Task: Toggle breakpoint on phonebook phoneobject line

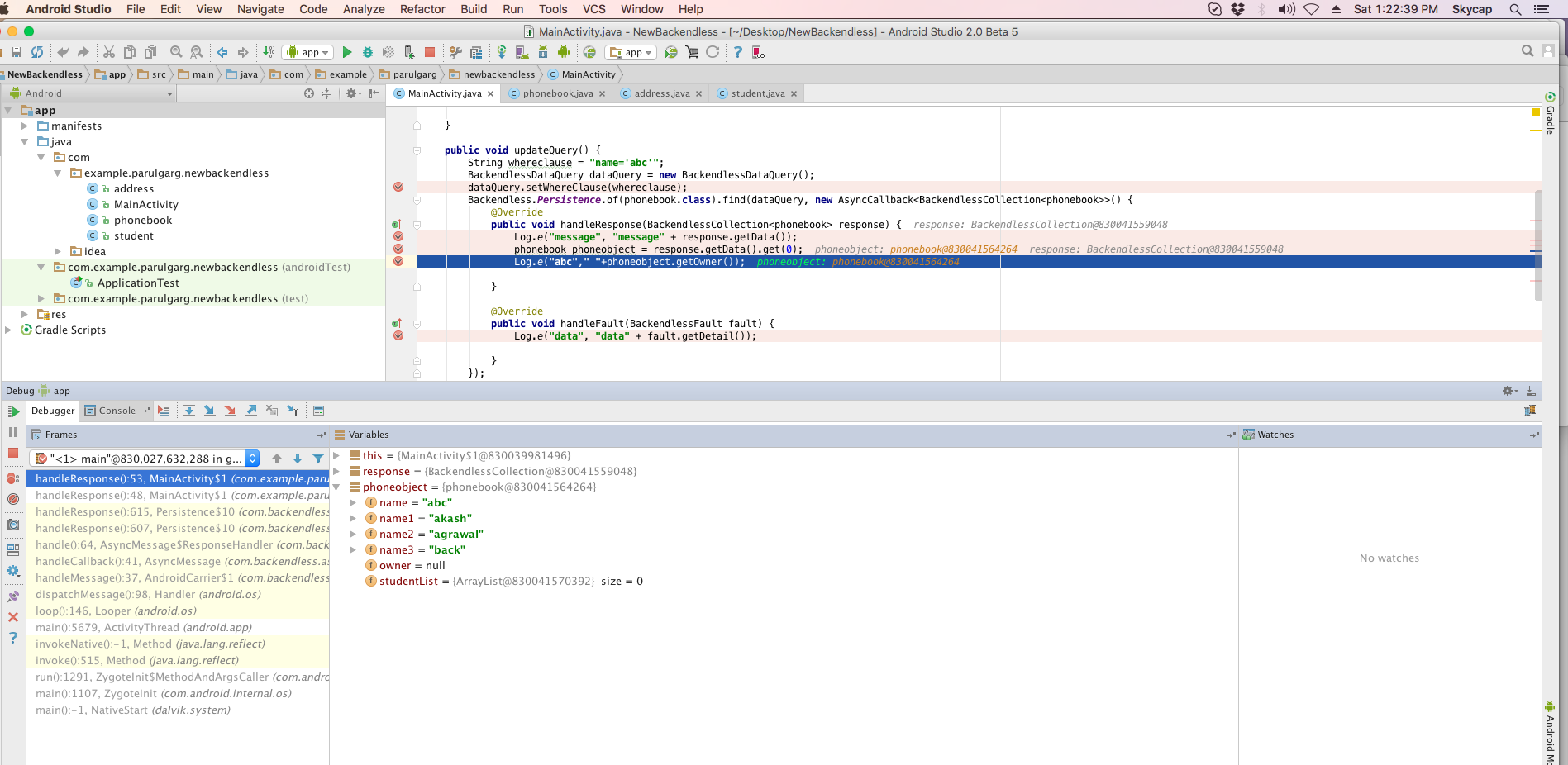Action: [398, 249]
